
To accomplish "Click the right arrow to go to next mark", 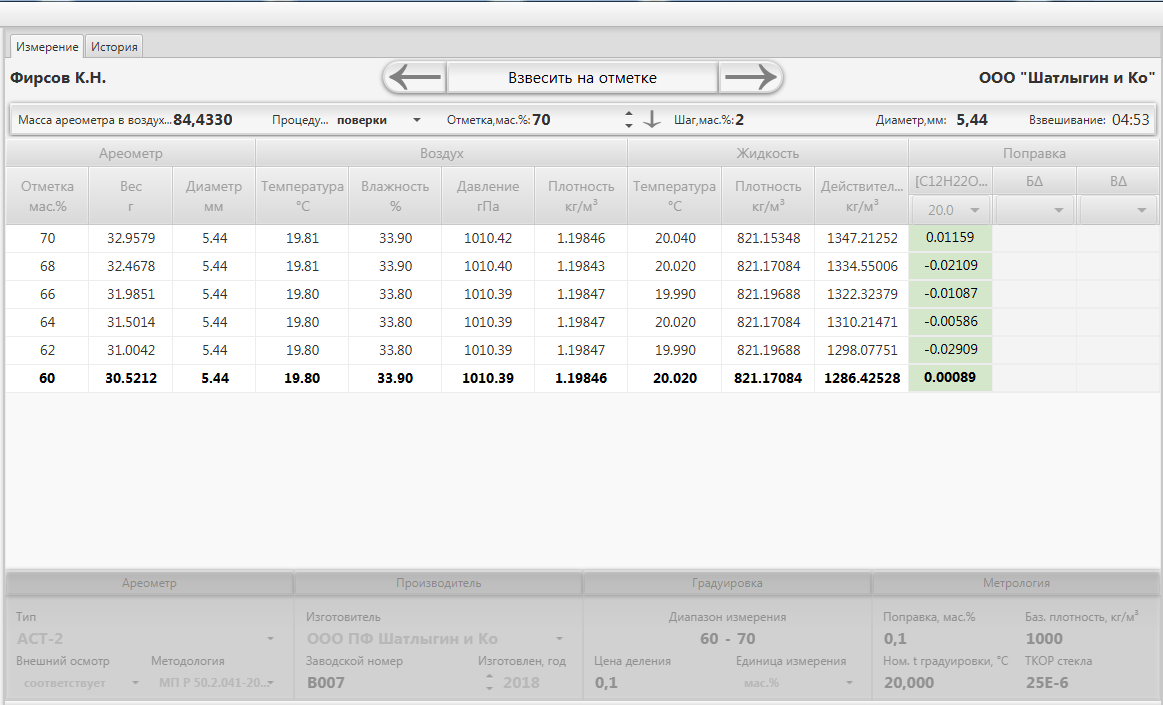I will tap(750, 77).
